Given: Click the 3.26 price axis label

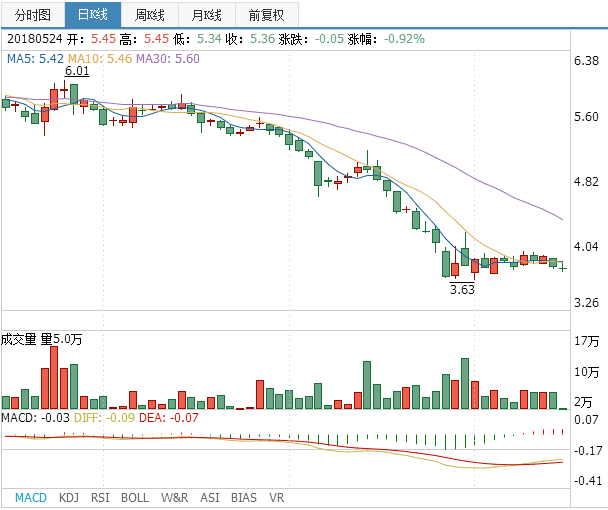Looking at the screenshot, I should click(586, 303).
